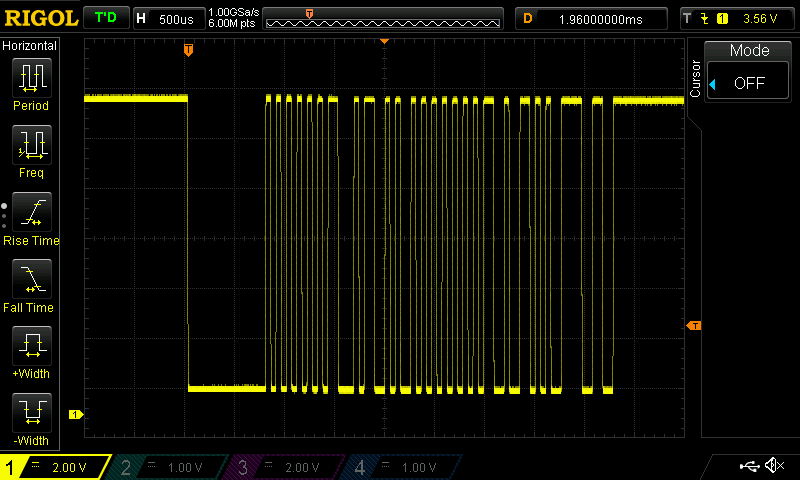
Task: Click the page indicator dots on left menu
Action: [x=4, y=216]
